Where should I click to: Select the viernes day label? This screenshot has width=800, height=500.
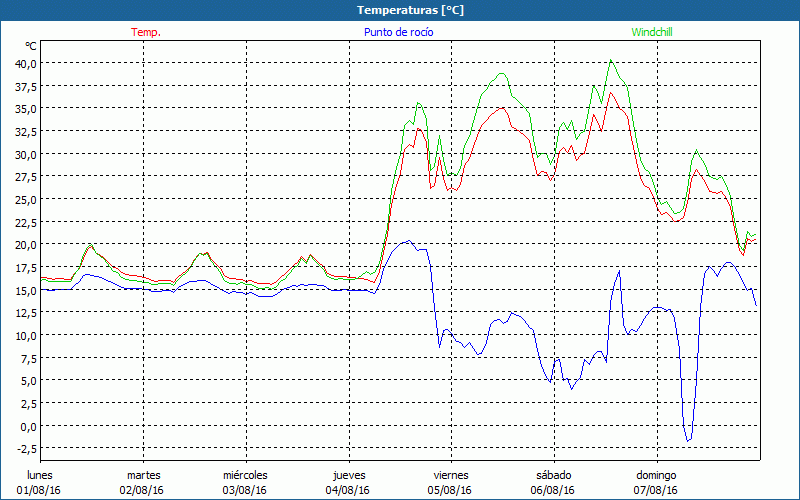point(451,475)
